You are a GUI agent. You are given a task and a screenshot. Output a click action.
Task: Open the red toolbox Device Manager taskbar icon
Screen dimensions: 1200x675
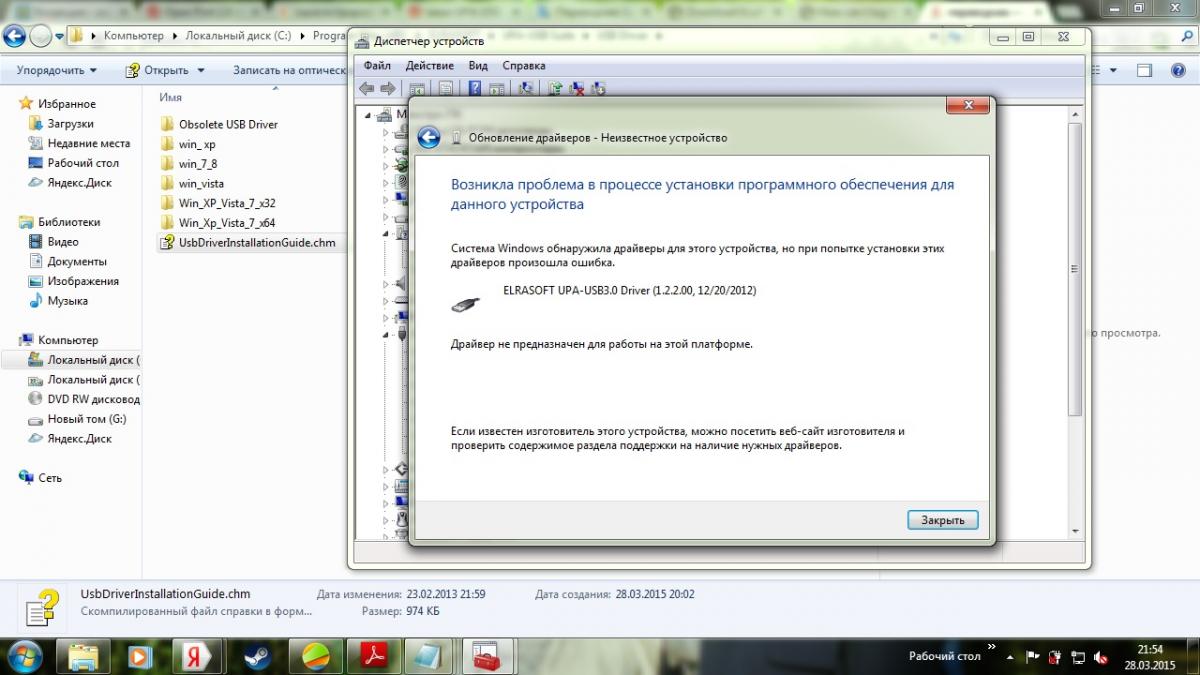click(x=488, y=656)
